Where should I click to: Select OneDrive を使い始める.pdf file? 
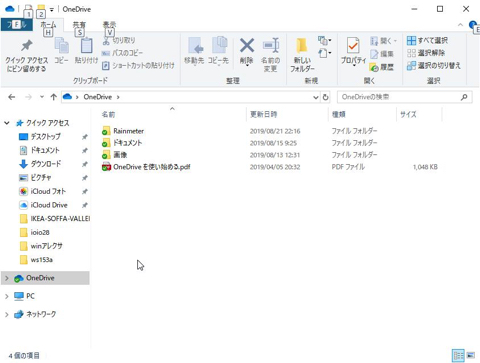click(146, 167)
